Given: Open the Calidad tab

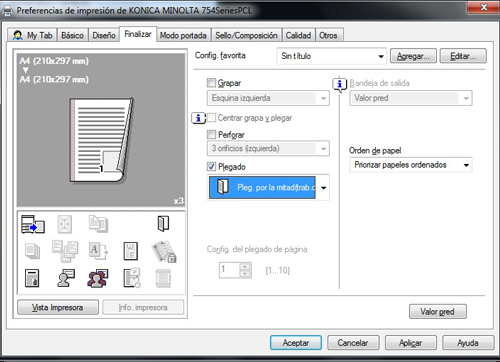Looking at the screenshot, I should (x=298, y=35).
